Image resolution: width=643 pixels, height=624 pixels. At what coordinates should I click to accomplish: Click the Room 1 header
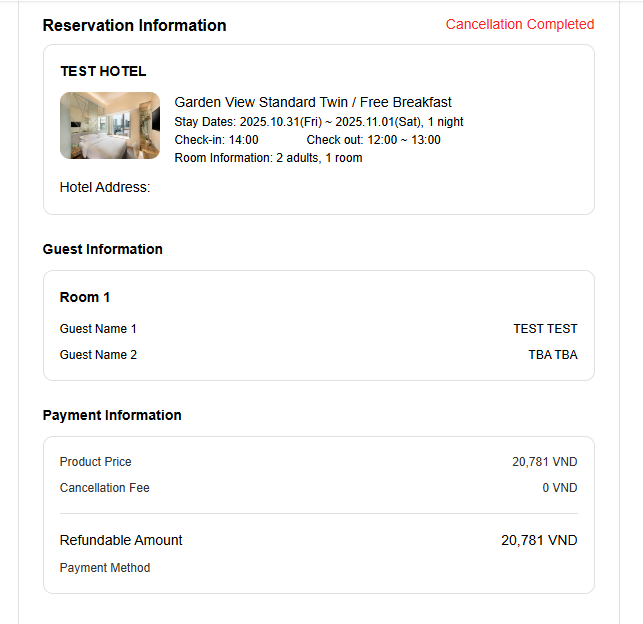(x=85, y=297)
